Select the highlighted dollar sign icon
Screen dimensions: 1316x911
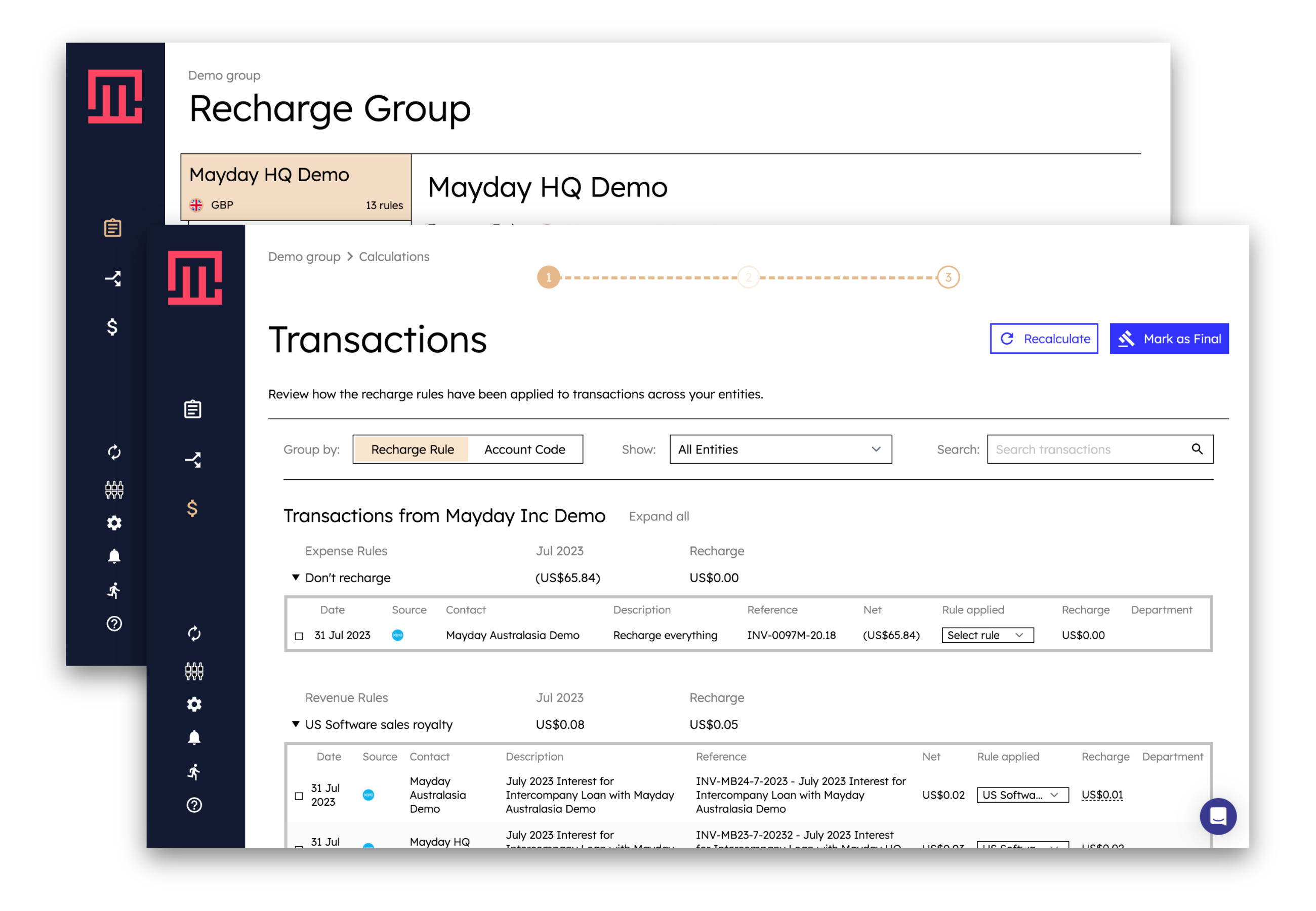click(192, 509)
